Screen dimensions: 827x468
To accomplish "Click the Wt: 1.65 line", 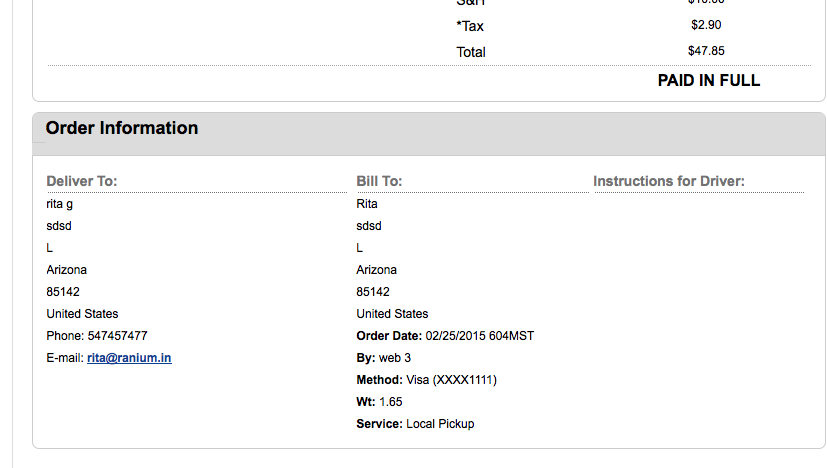I will point(379,402).
